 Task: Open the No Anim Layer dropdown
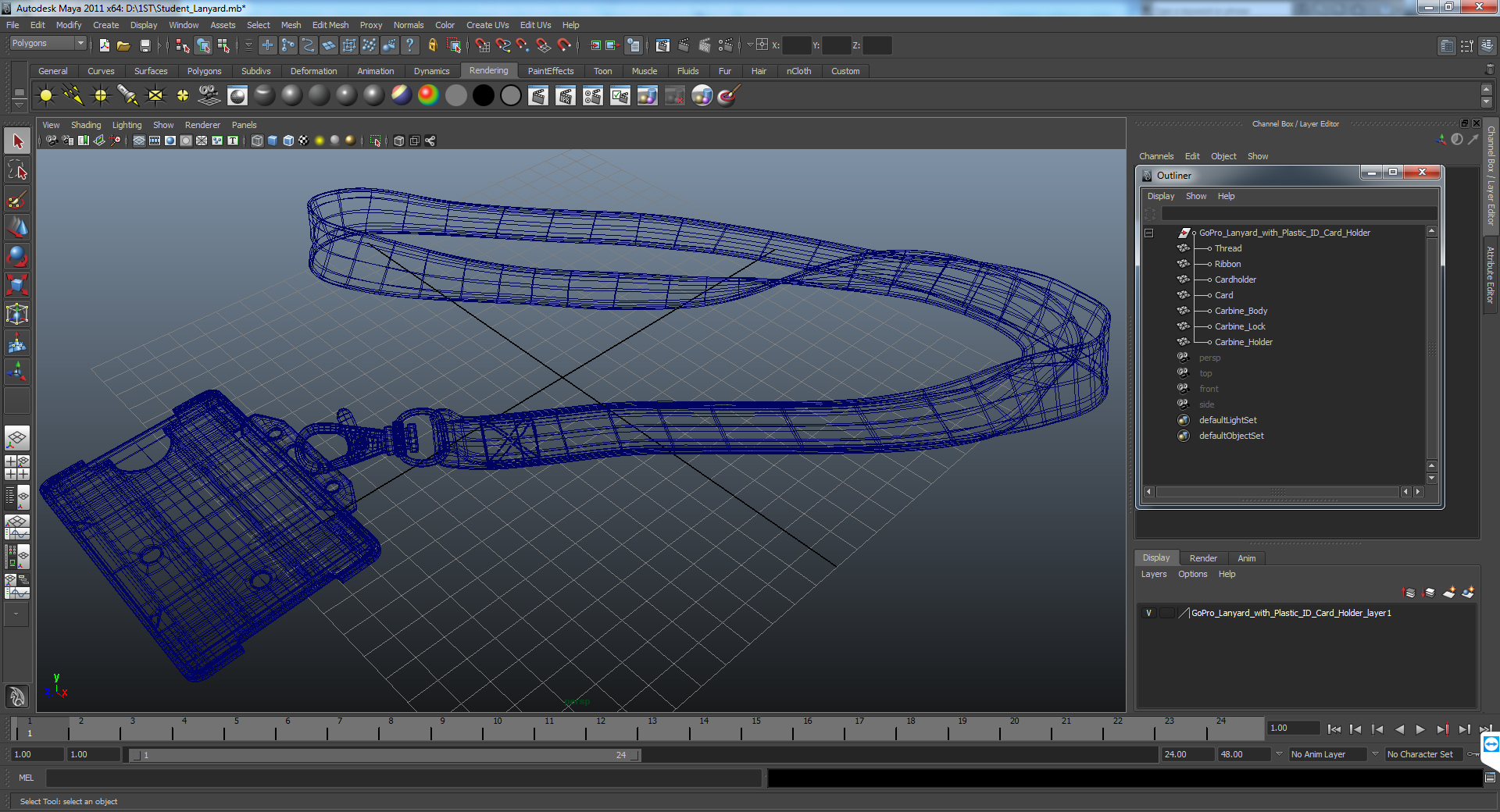pyautogui.click(x=1327, y=754)
